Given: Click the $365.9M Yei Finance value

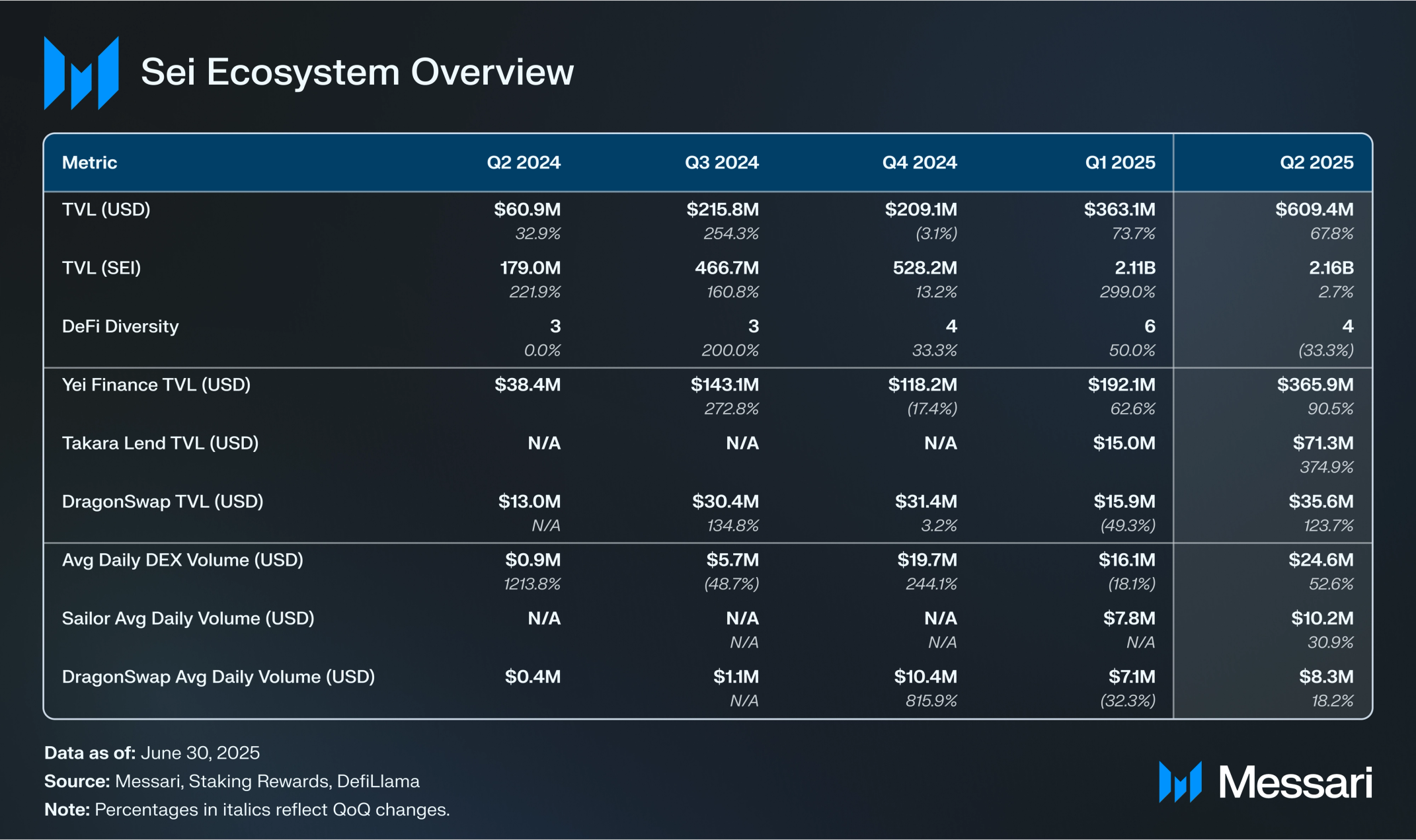Looking at the screenshot, I should 1315,385.
